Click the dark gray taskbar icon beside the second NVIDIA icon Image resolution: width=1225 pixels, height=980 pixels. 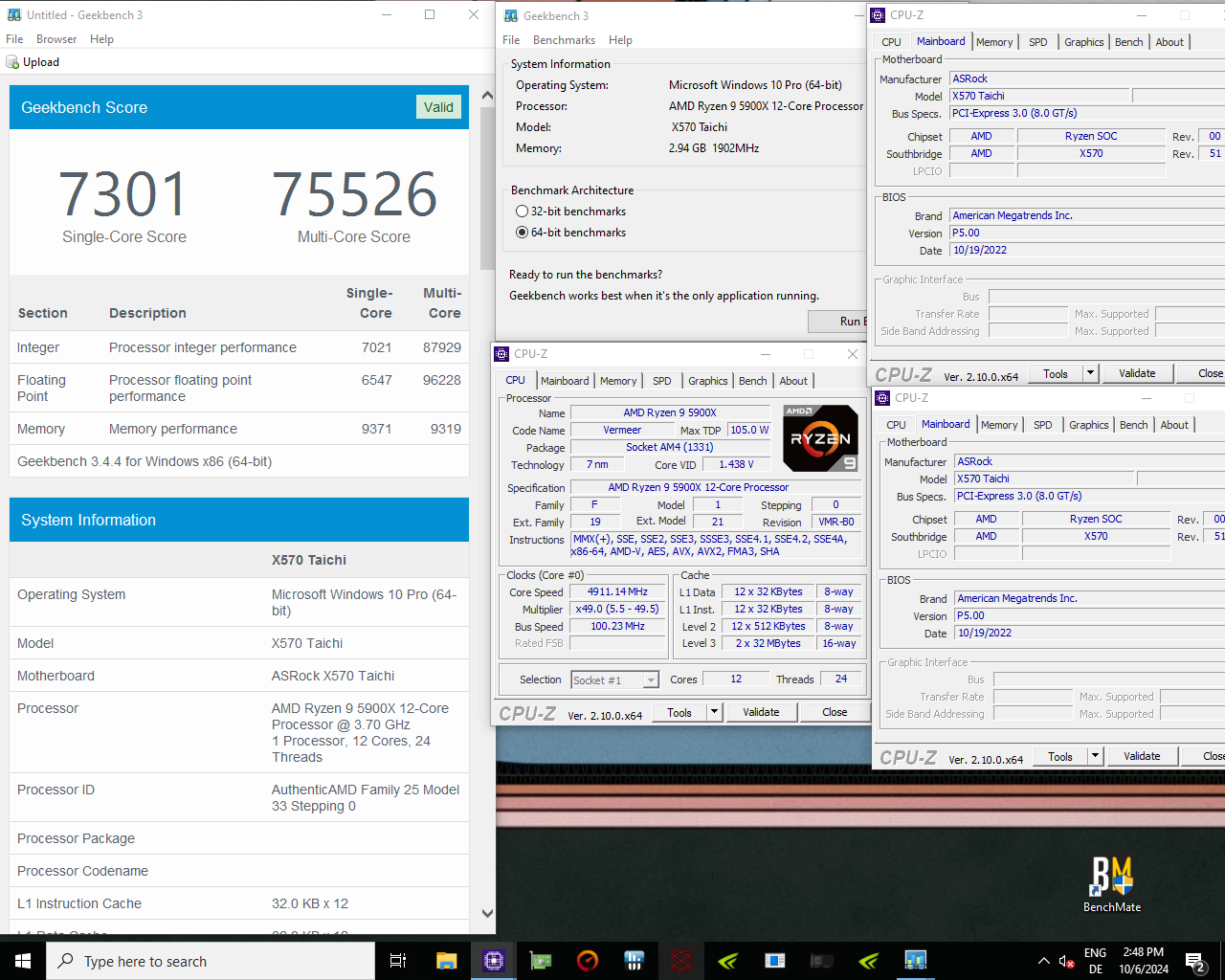pos(822,961)
